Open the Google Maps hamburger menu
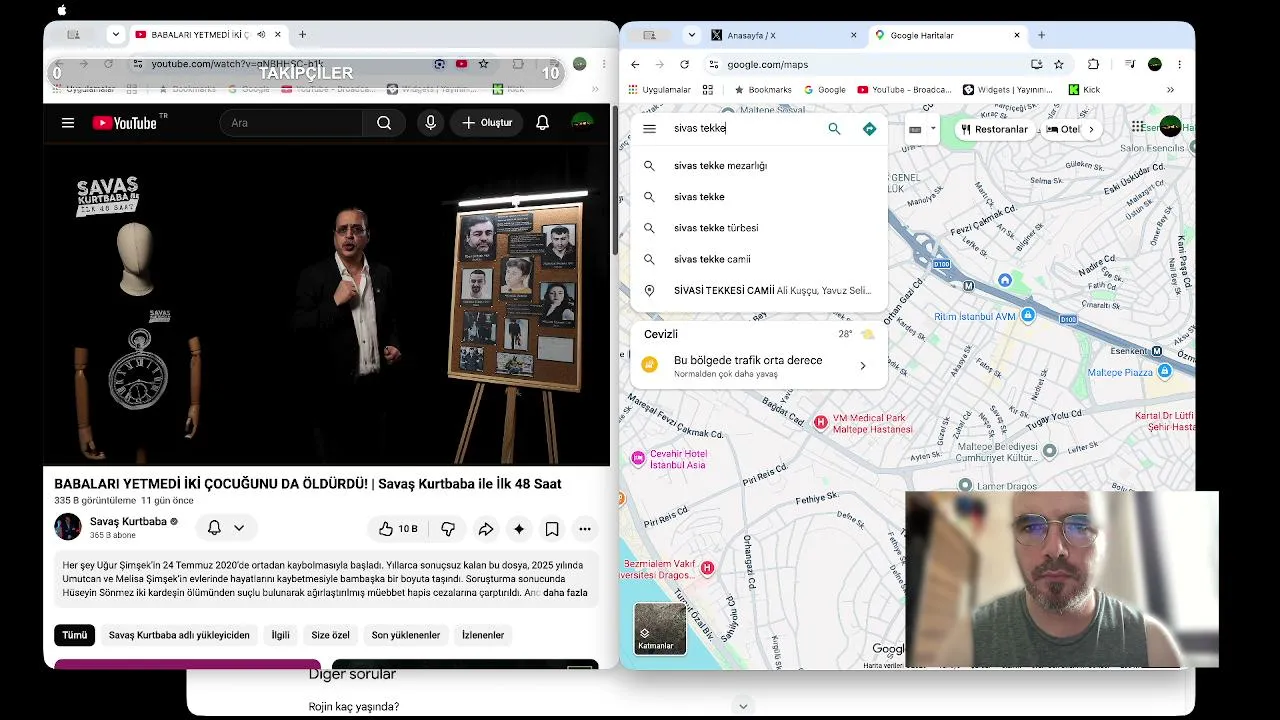The height and width of the screenshot is (720, 1280). 649,129
